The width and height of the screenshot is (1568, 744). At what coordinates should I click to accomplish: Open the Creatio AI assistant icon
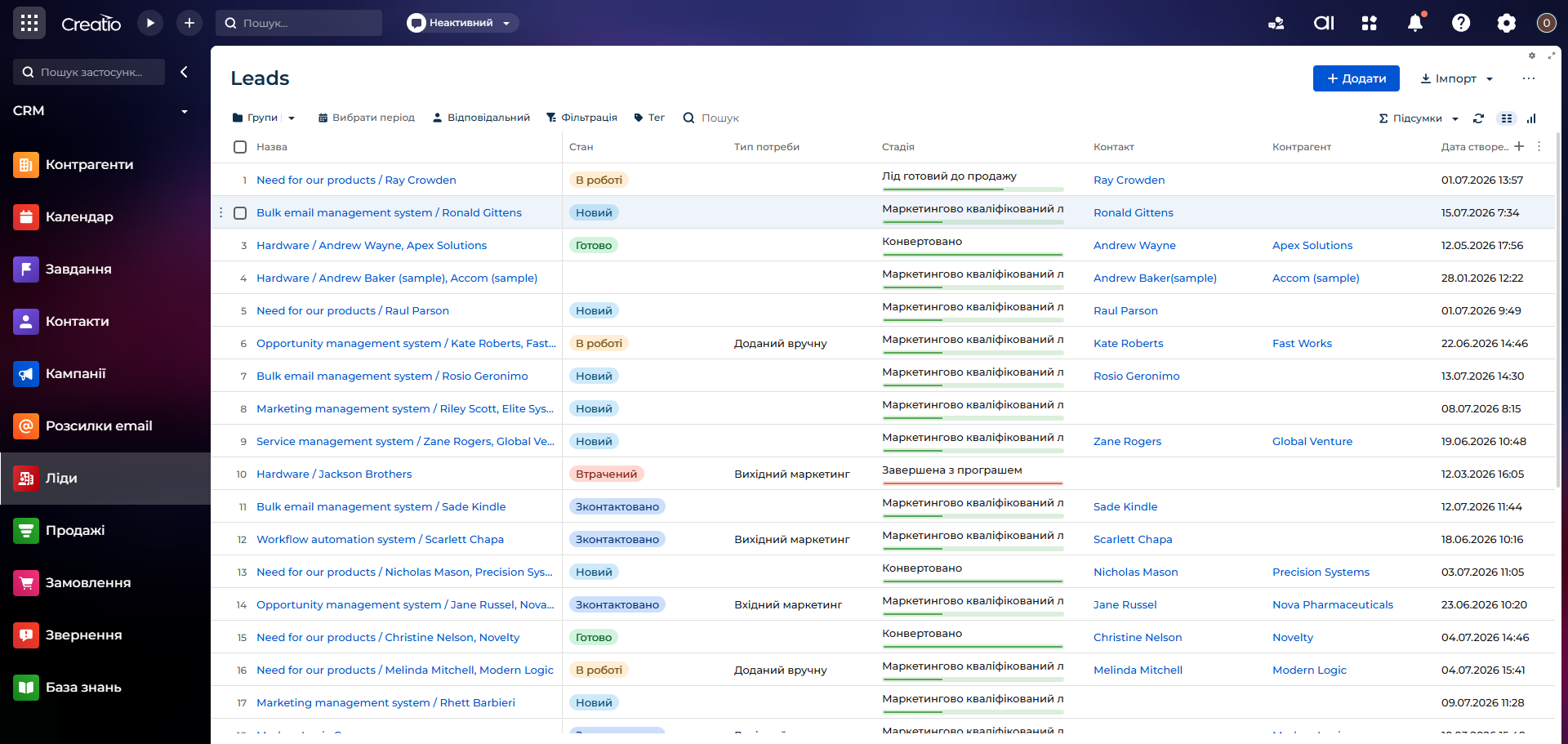pos(1324,23)
